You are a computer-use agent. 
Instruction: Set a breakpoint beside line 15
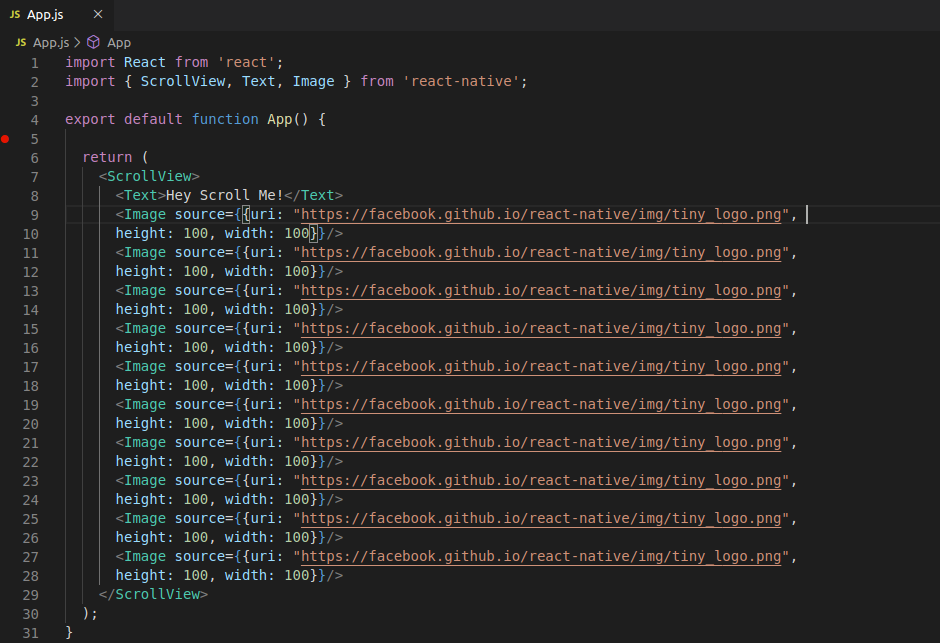5,328
